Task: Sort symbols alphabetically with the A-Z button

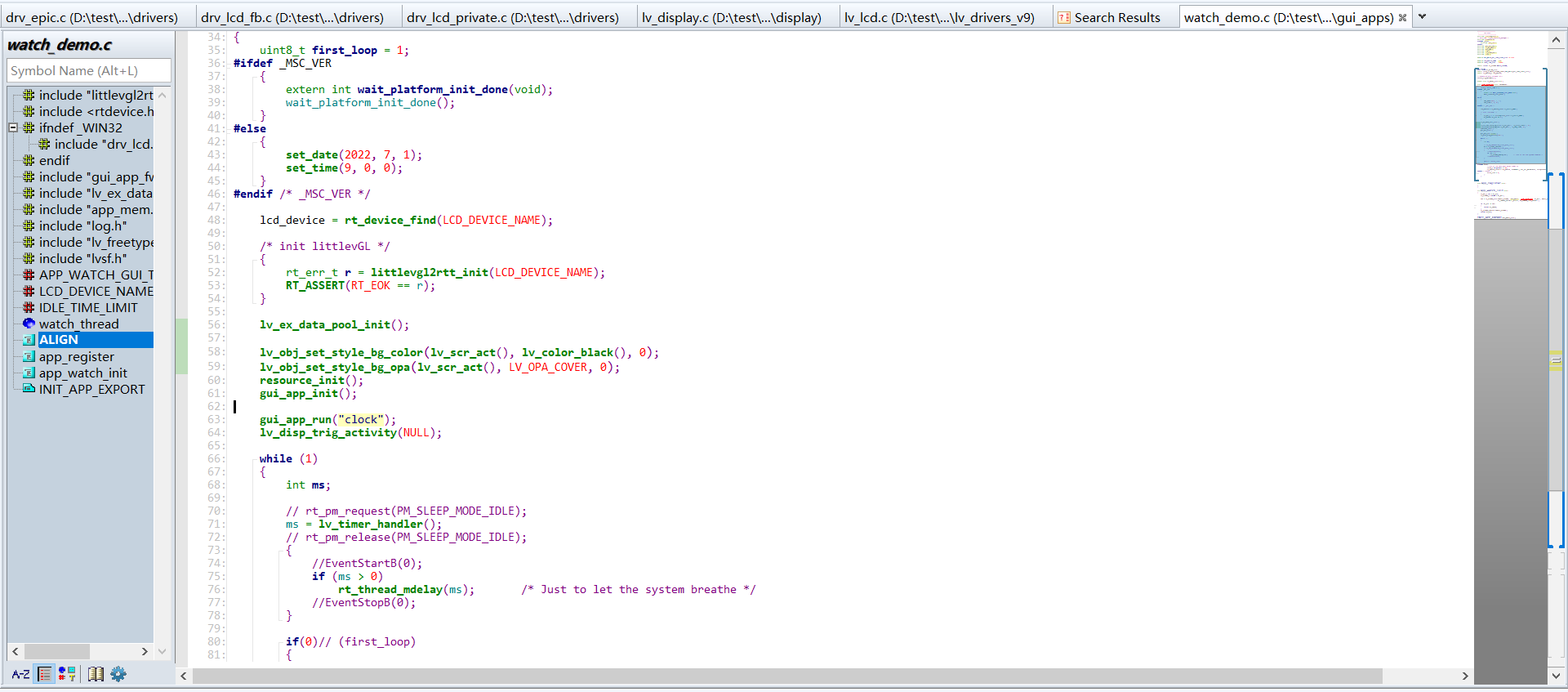Action: point(20,674)
